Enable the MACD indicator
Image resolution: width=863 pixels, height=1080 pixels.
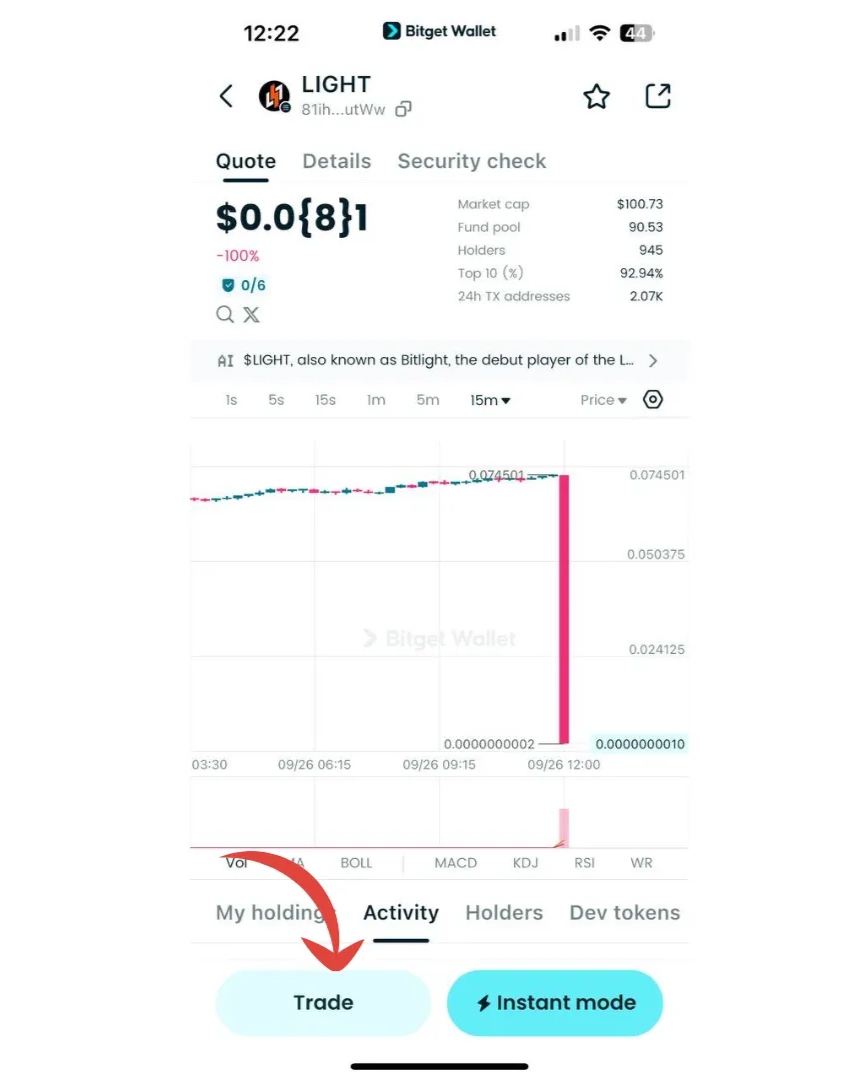click(x=455, y=863)
